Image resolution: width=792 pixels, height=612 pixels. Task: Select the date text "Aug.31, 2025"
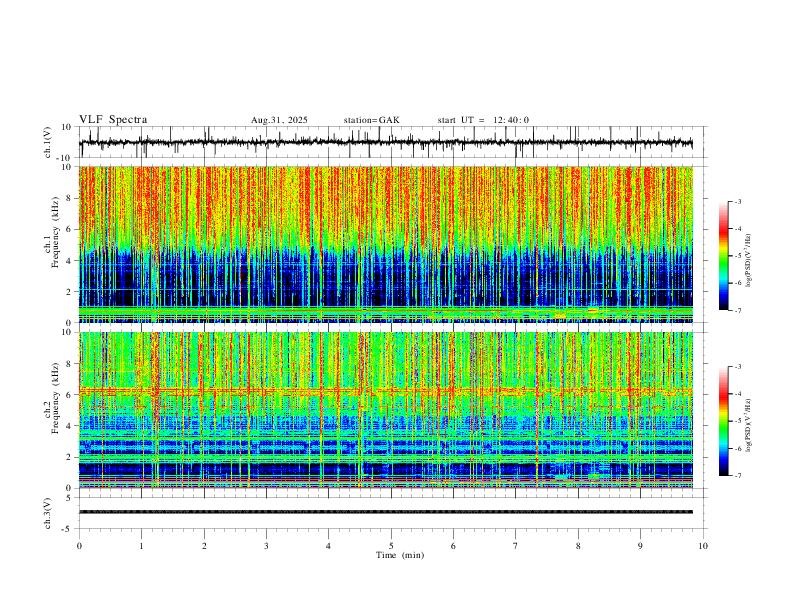point(279,120)
